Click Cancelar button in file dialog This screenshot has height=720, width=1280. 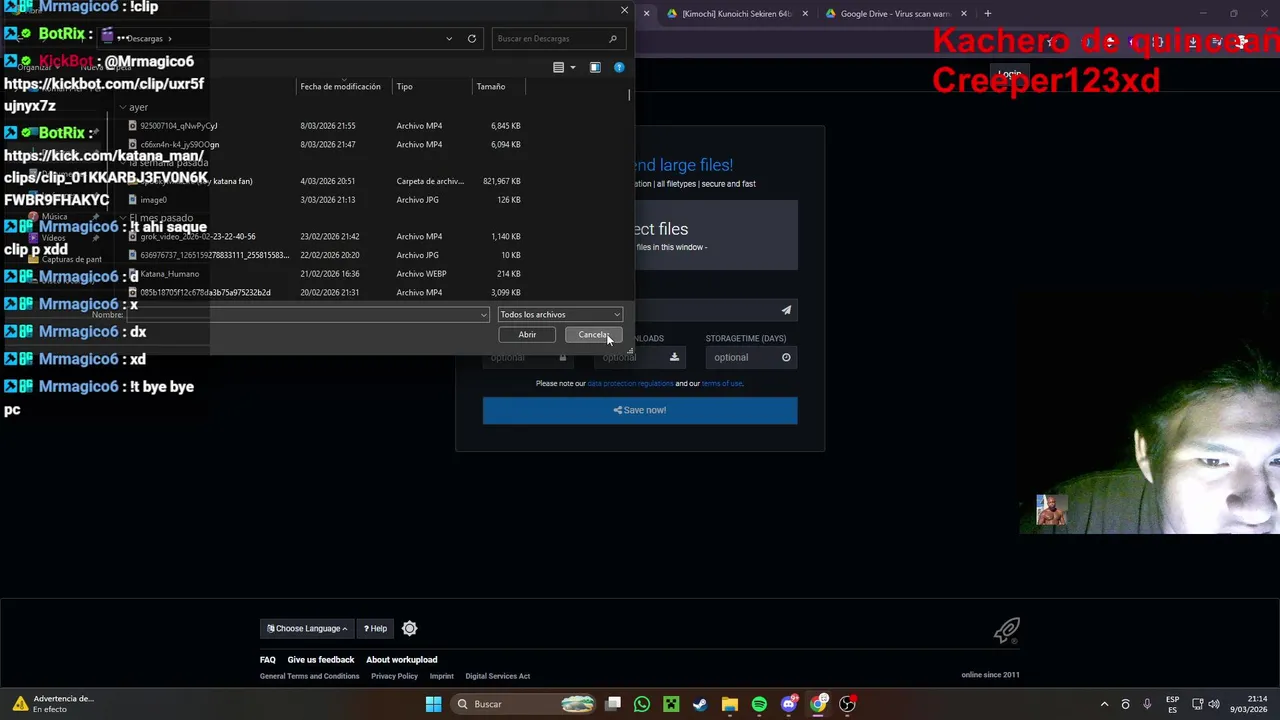click(593, 335)
